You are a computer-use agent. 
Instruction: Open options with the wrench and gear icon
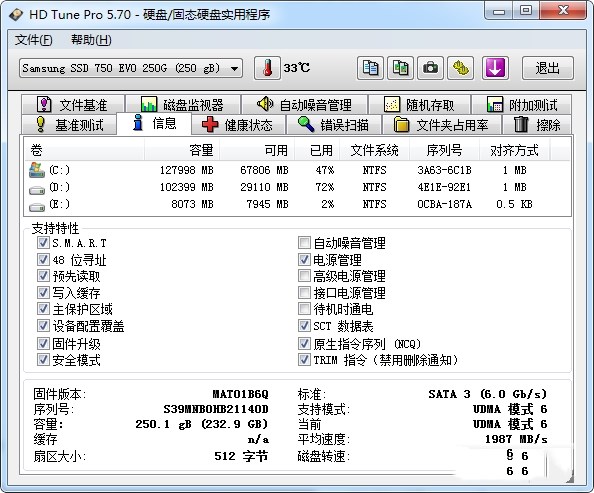pyautogui.click(x=460, y=68)
